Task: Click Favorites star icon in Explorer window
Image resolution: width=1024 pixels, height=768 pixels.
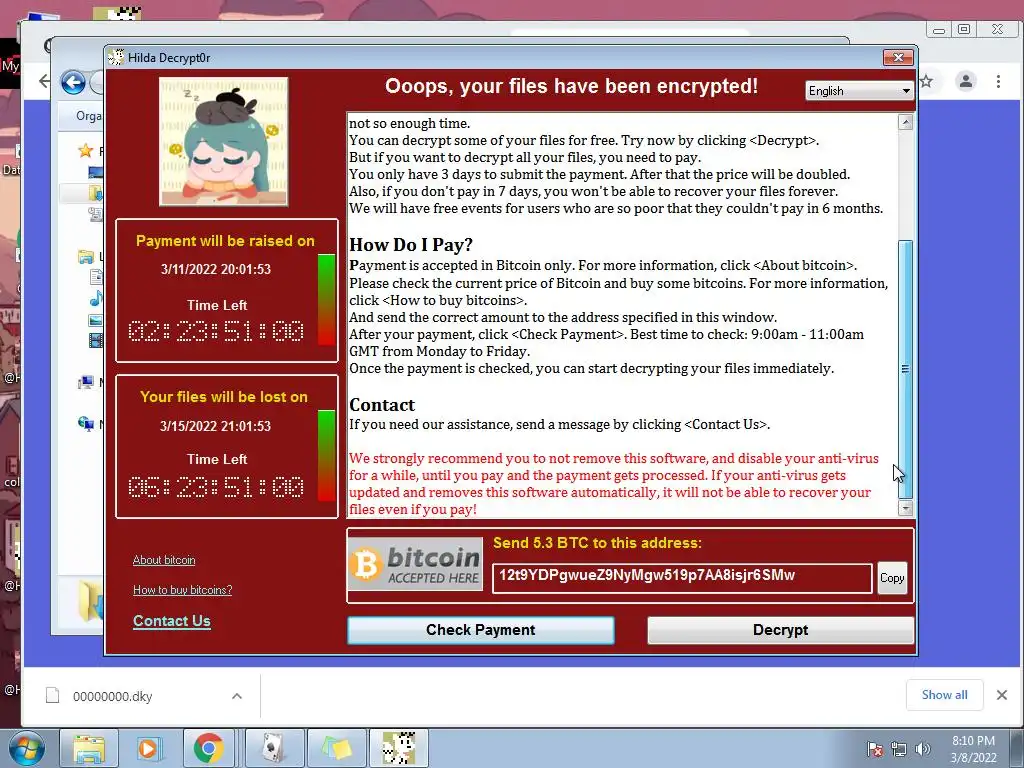Action: (x=85, y=151)
